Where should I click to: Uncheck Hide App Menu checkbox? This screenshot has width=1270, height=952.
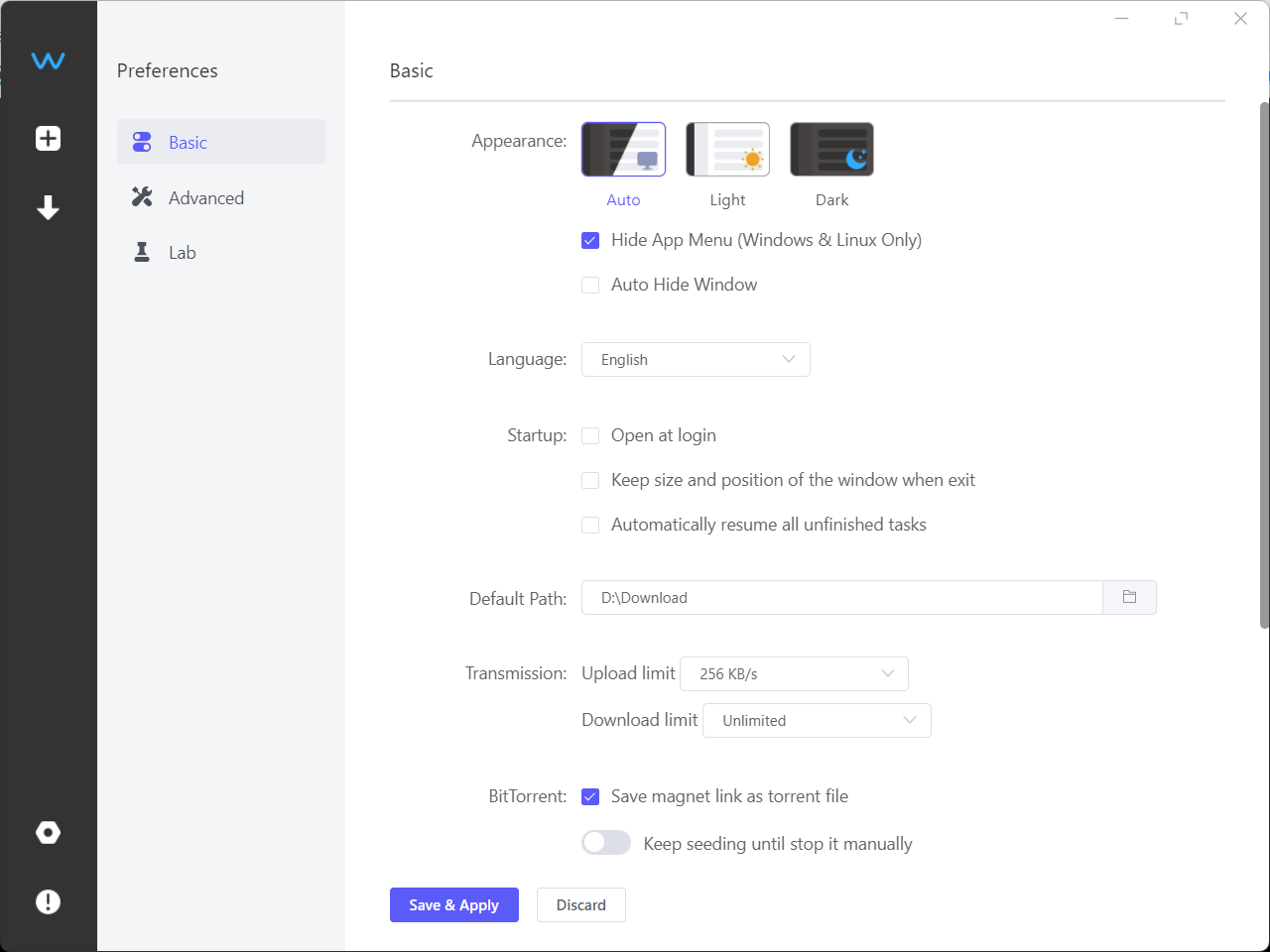(x=590, y=240)
